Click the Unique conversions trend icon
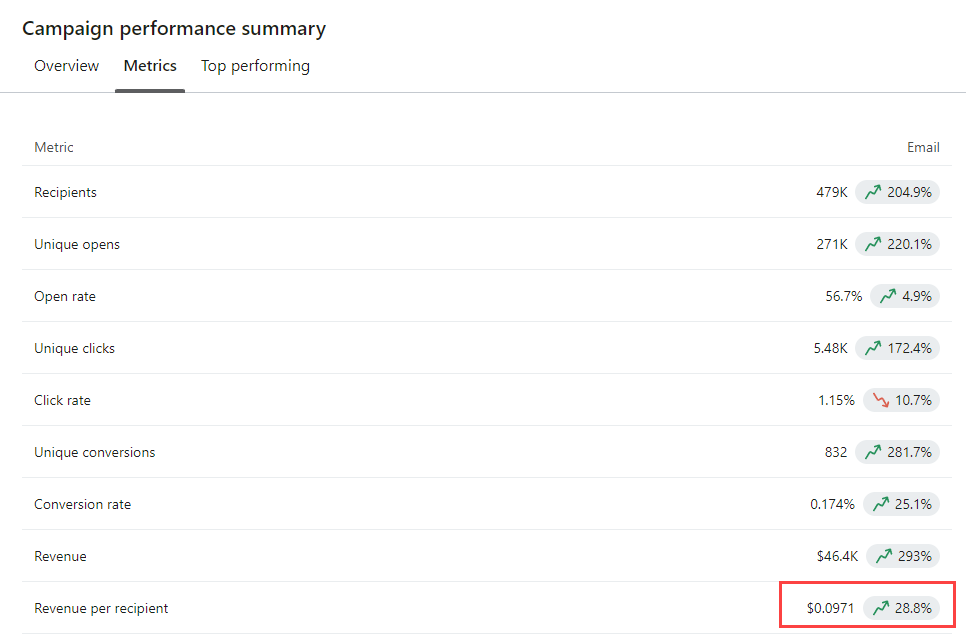The height and width of the screenshot is (635, 966). tap(873, 452)
